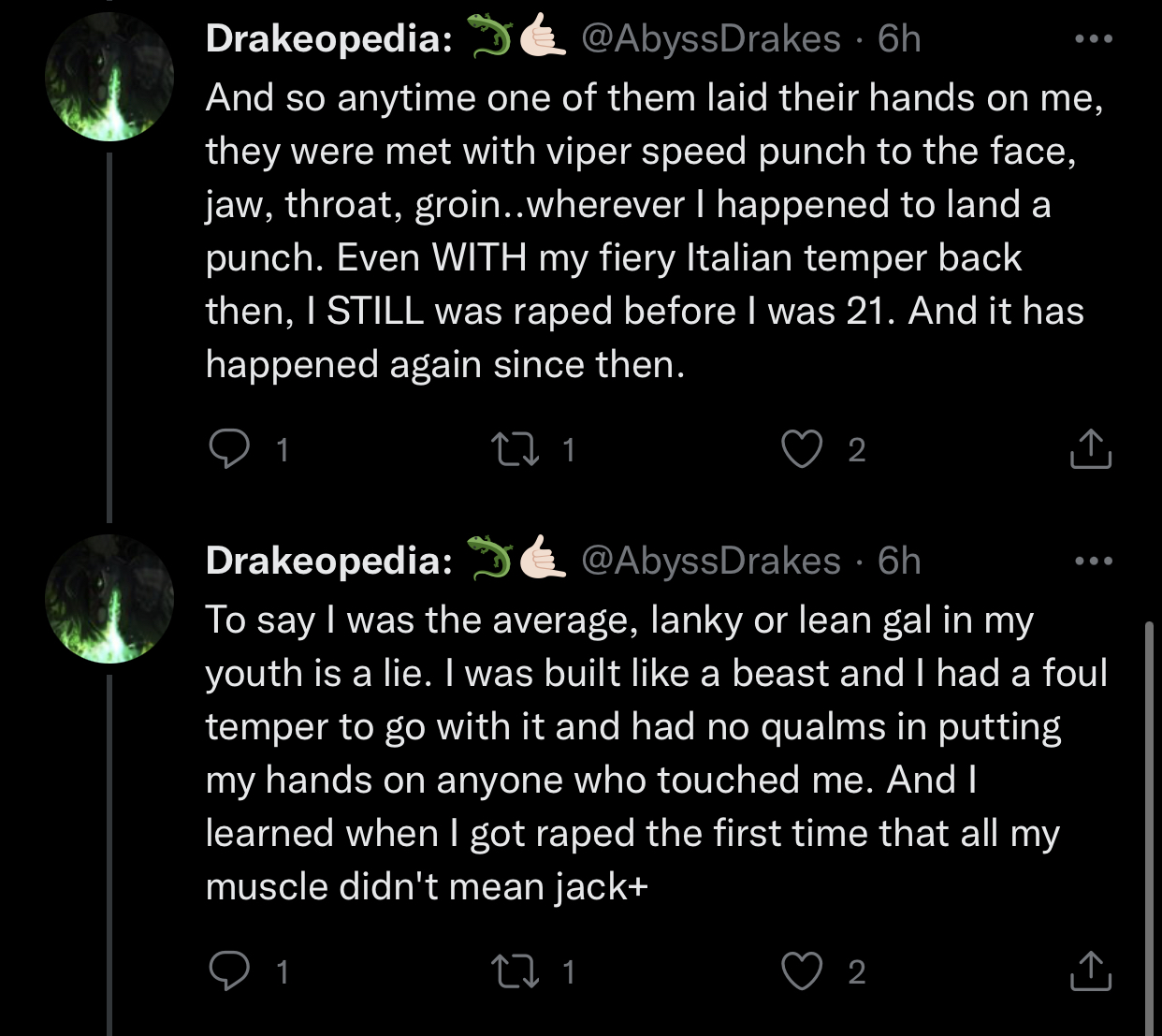Screen dimensions: 1162x1036
Task: Open more options on second tweet
Action: (1094, 562)
